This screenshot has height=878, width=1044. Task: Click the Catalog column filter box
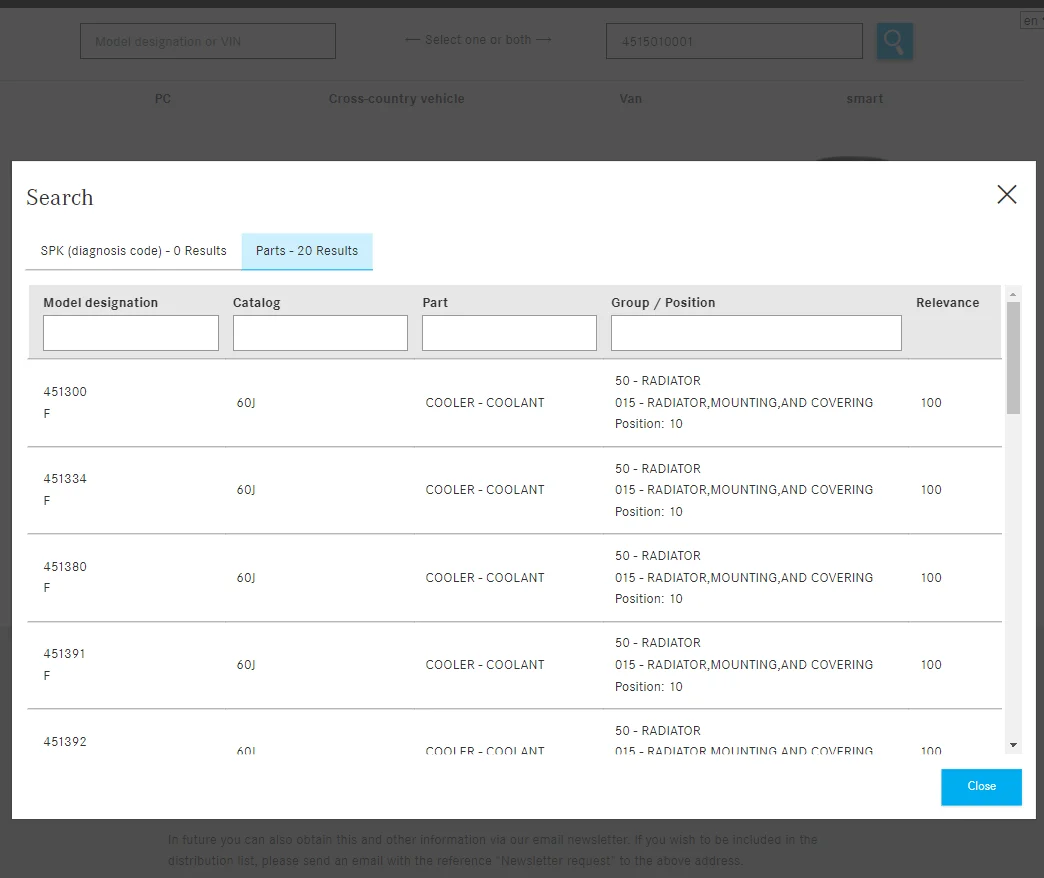[x=320, y=333]
